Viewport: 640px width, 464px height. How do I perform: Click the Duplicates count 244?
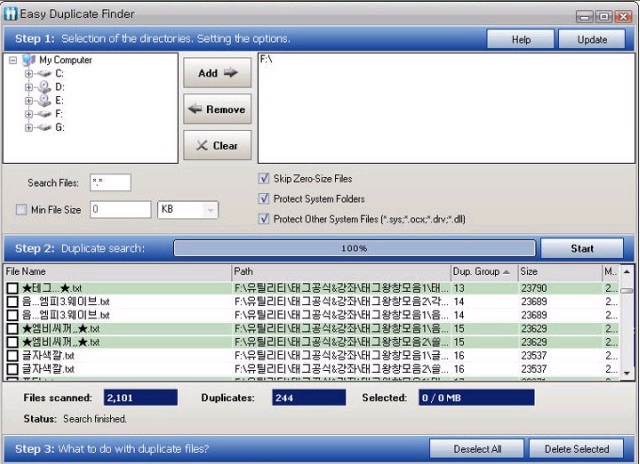309,398
